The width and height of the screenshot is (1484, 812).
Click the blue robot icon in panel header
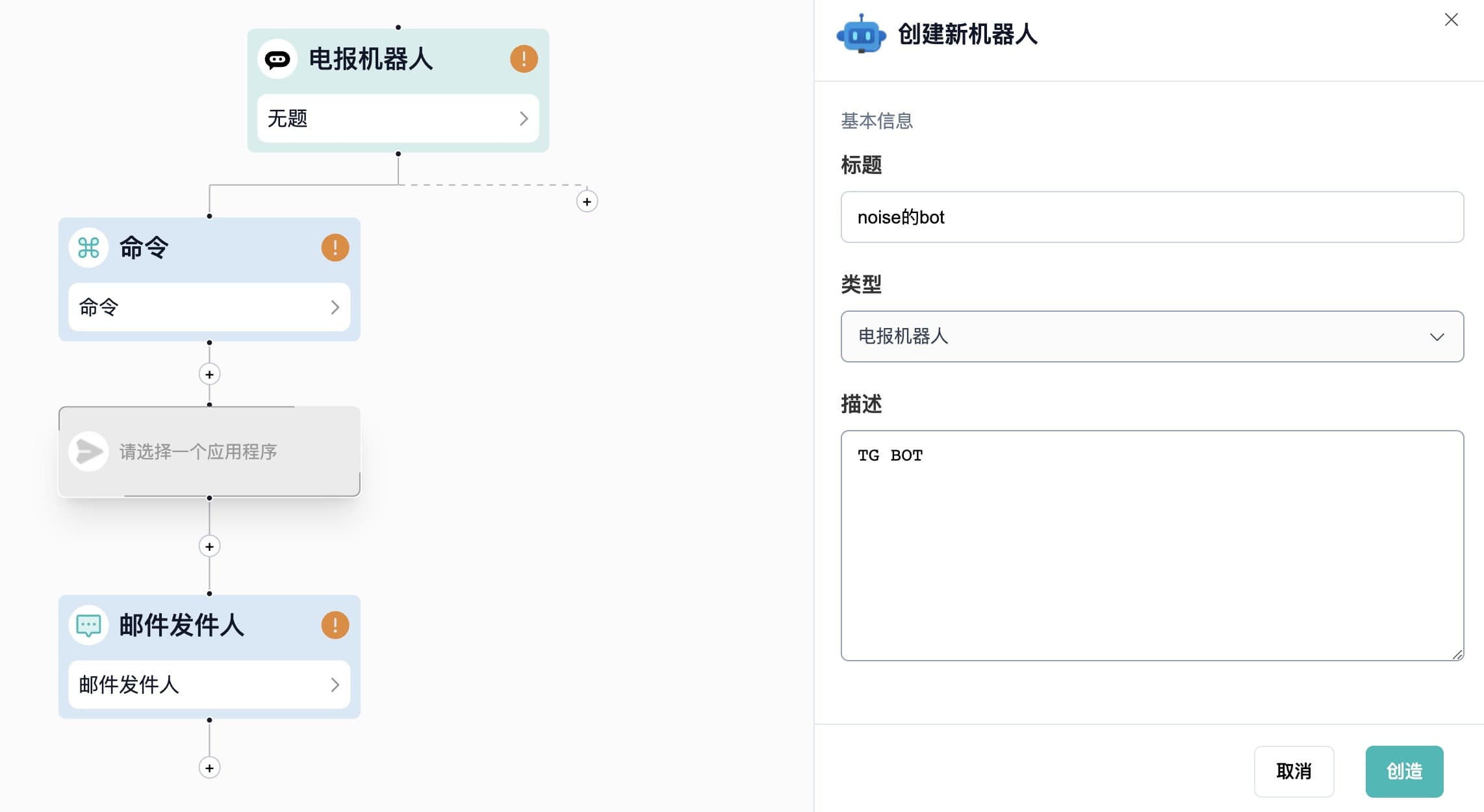[862, 34]
